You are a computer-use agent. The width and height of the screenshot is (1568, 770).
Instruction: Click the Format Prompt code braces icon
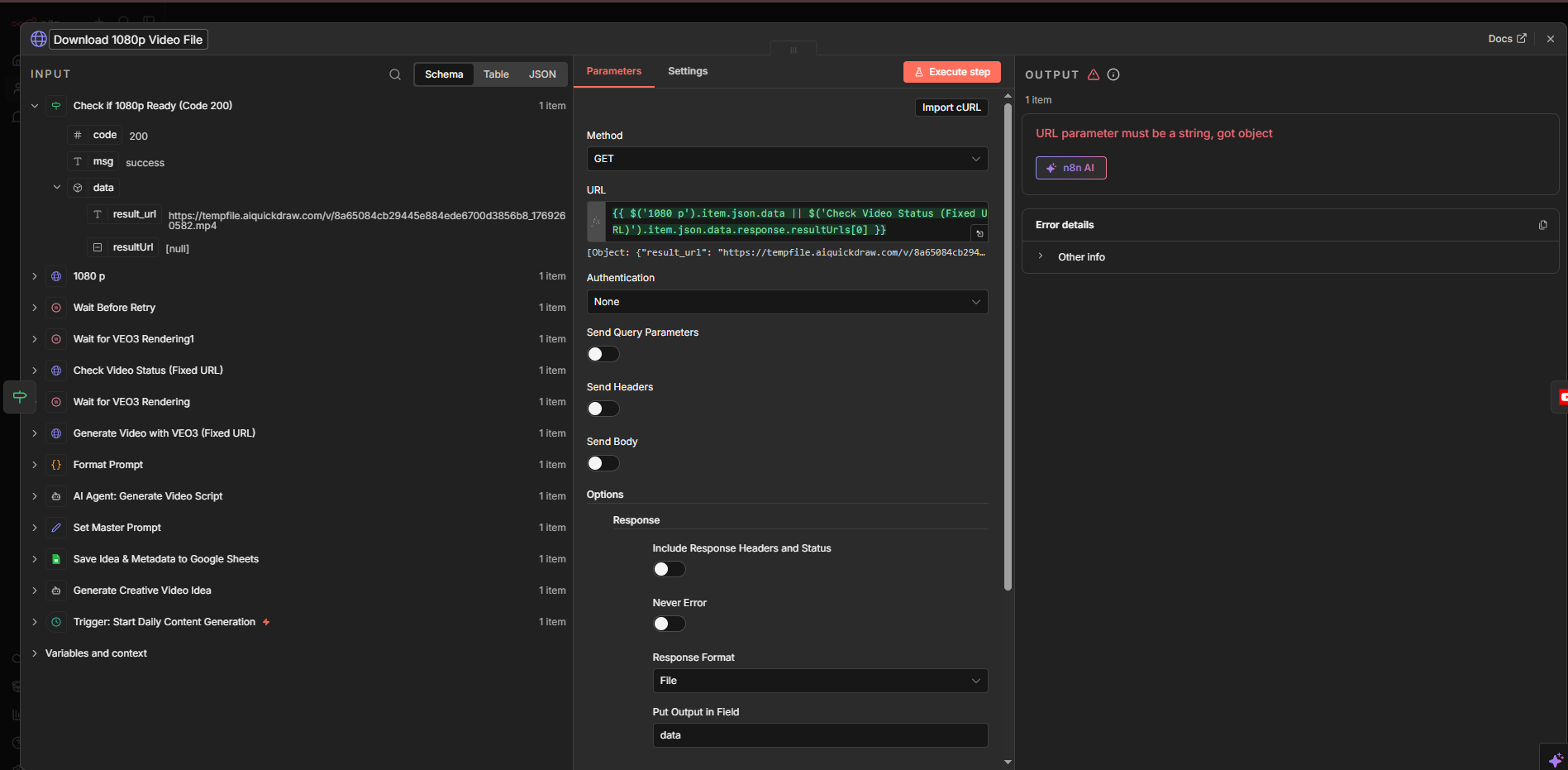pos(56,465)
